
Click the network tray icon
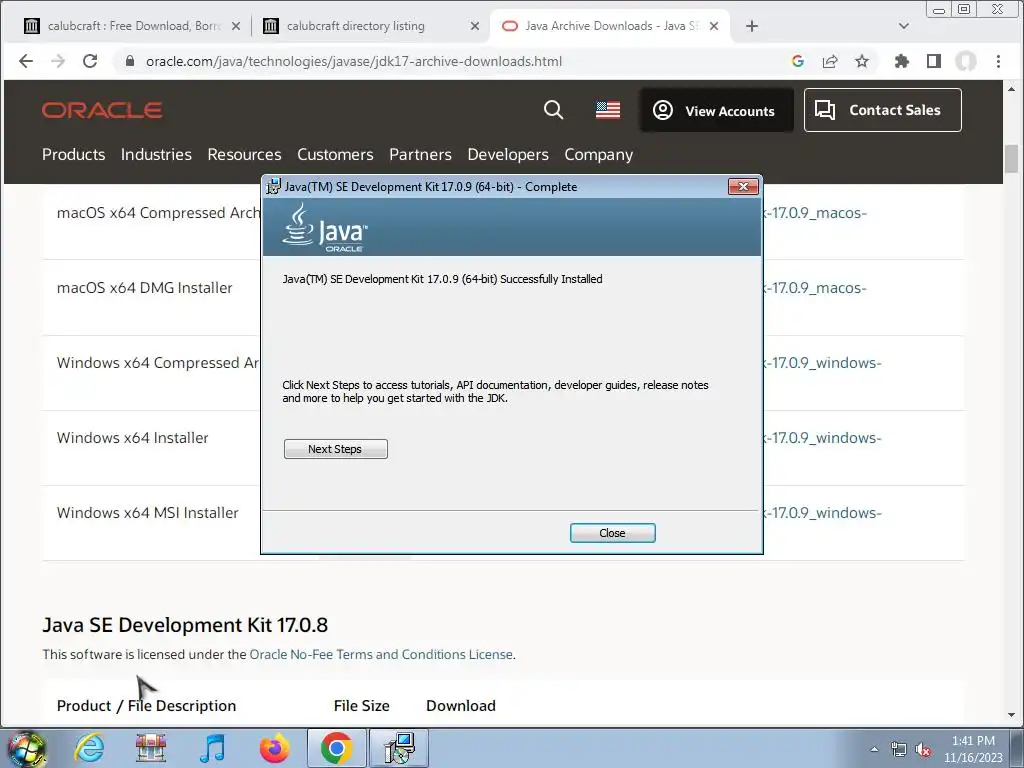point(899,750)
